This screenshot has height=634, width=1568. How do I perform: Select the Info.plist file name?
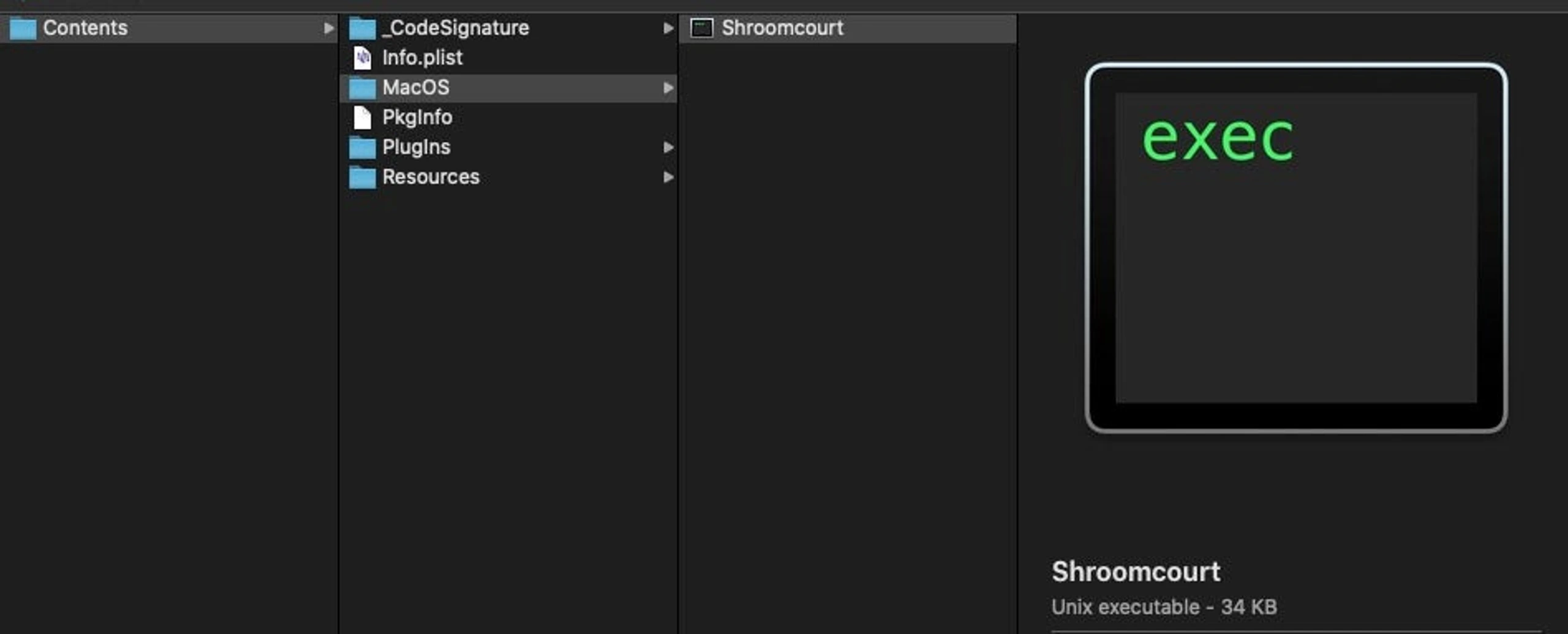(423, 58)
